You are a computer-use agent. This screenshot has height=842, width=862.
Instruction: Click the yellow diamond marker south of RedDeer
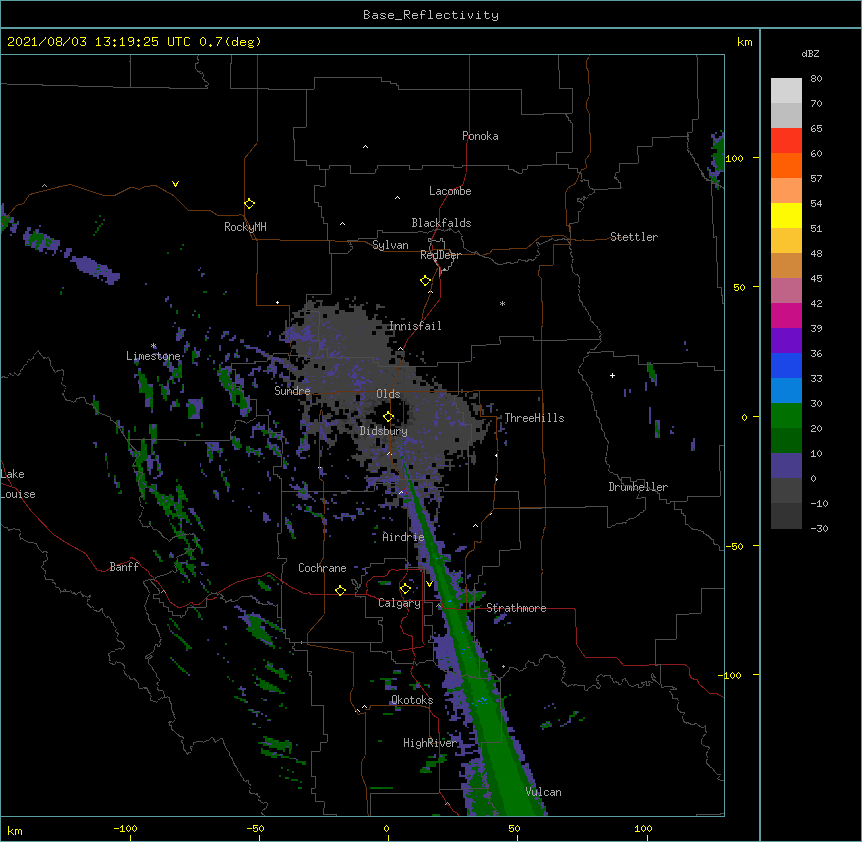[x=425, y=281]
